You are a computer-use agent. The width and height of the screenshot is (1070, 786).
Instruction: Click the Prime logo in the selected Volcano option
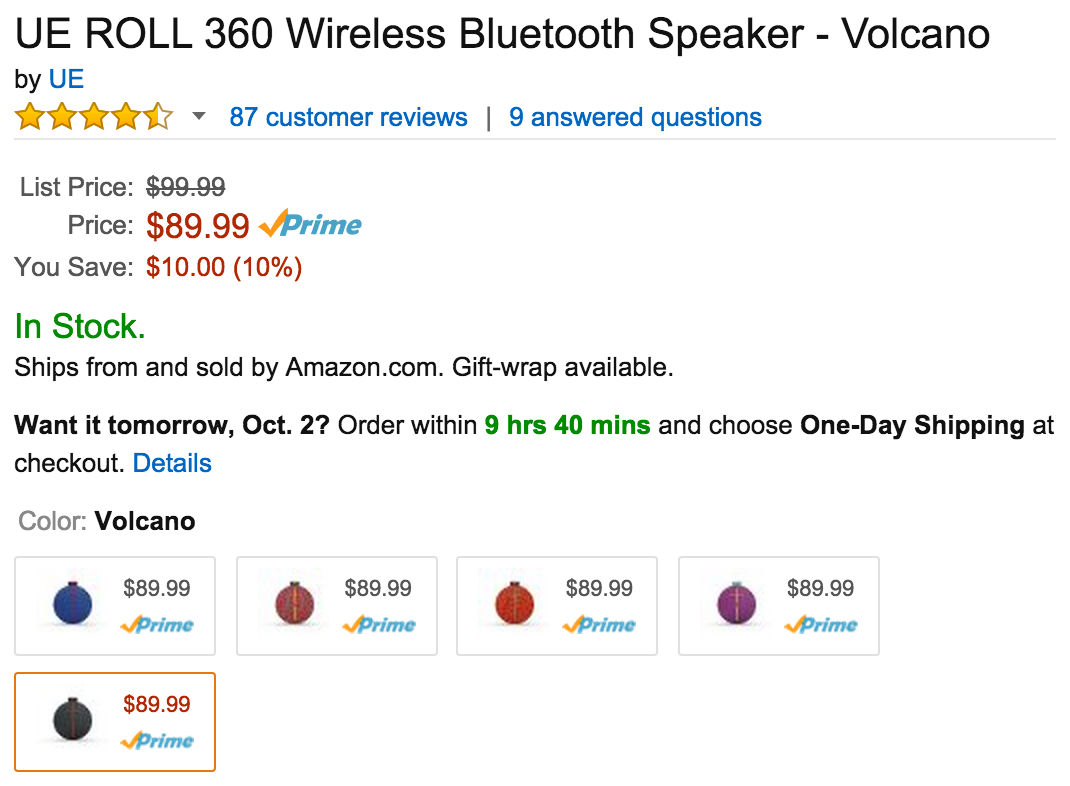pos(157,741)
